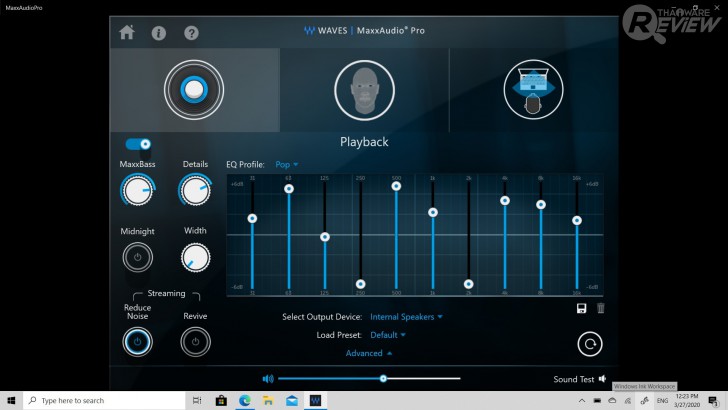
Task: Save the EQ preset with floppy icon
Action: (x=581, y=308)
